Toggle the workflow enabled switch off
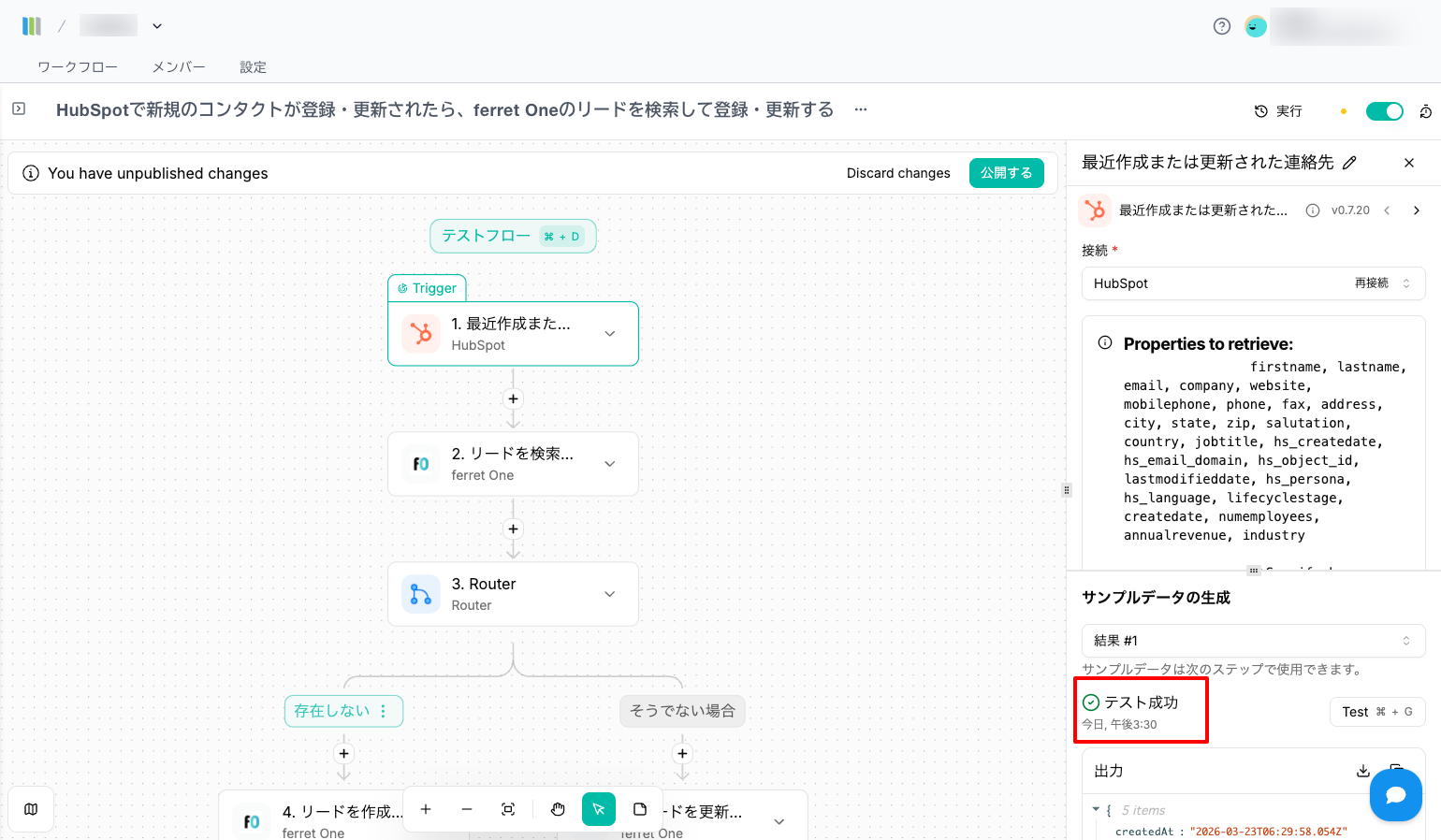The width and height of the screenshot is (1441, 840). pos(1384,111)
